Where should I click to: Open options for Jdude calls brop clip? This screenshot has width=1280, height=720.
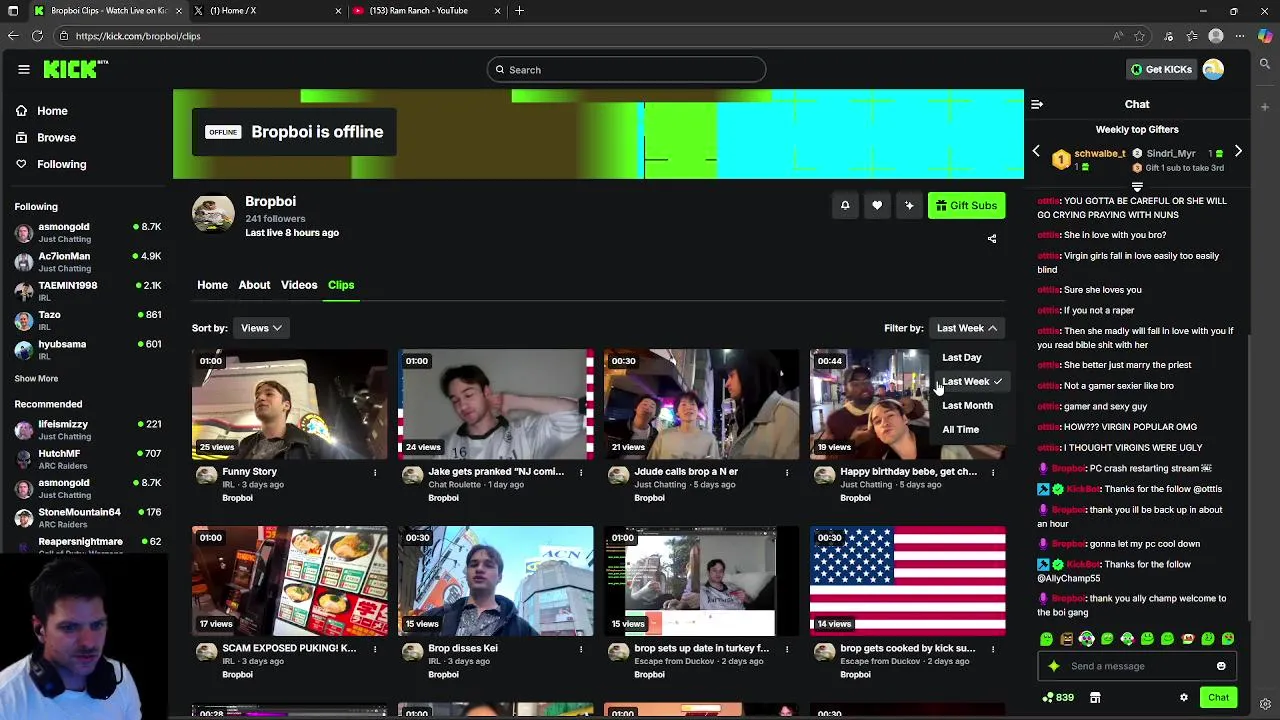[787, 472]
